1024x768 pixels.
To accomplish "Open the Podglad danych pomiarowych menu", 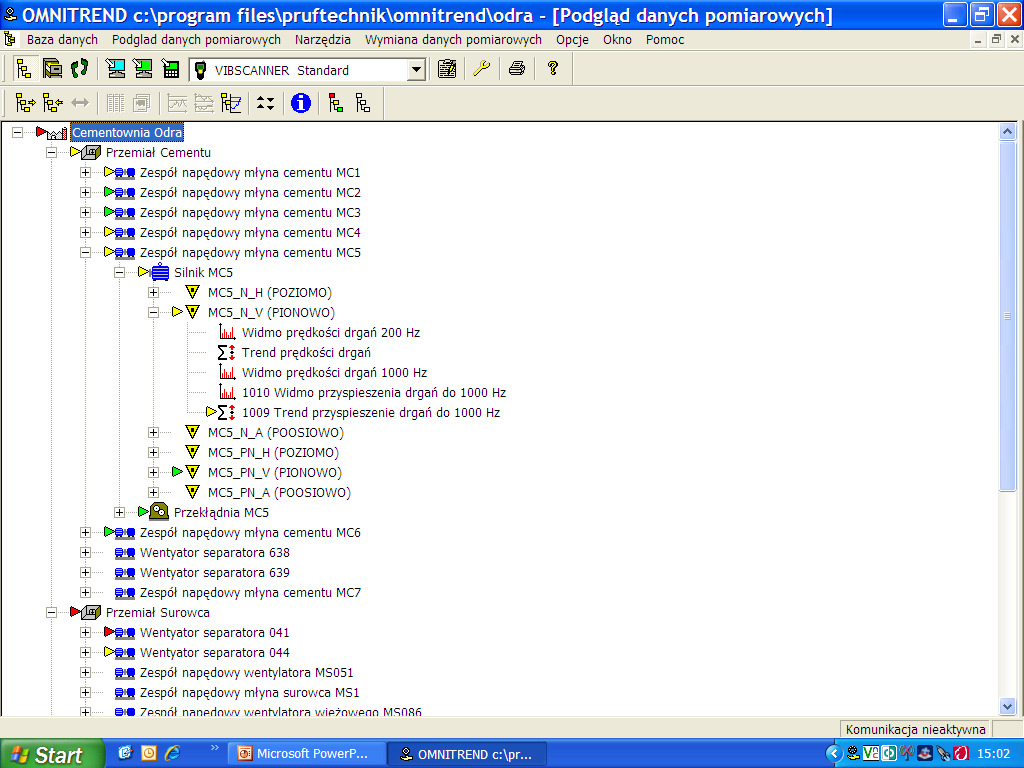I will [196, 40].
